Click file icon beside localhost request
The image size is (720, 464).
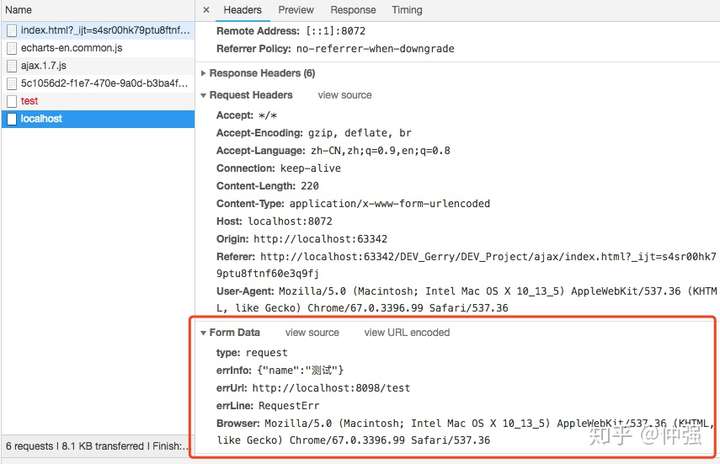tap(12, 119)
